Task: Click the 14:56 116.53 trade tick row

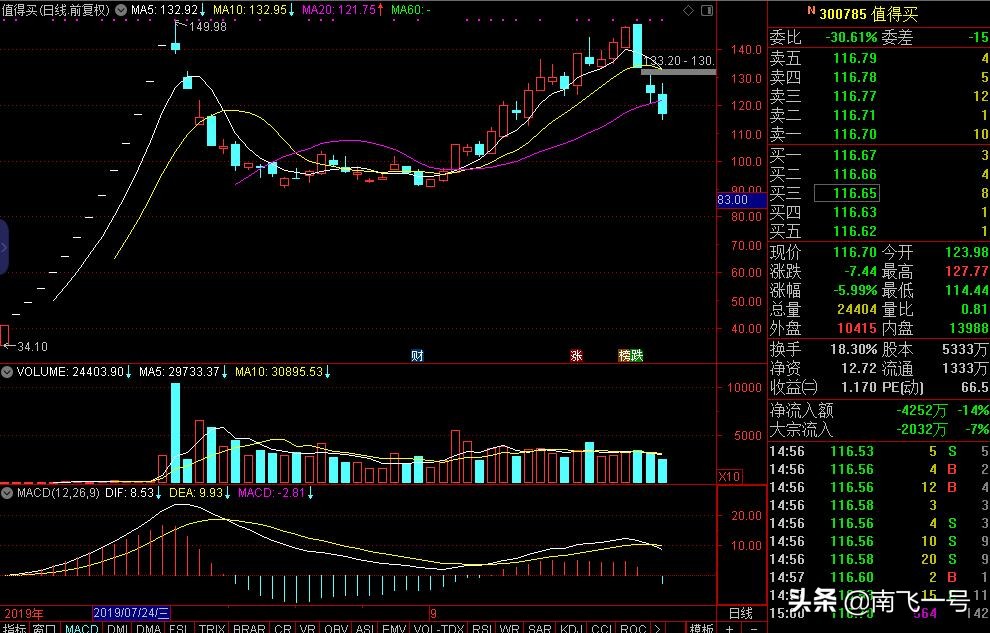Action: pyautogui.click(x=879, y=451)
